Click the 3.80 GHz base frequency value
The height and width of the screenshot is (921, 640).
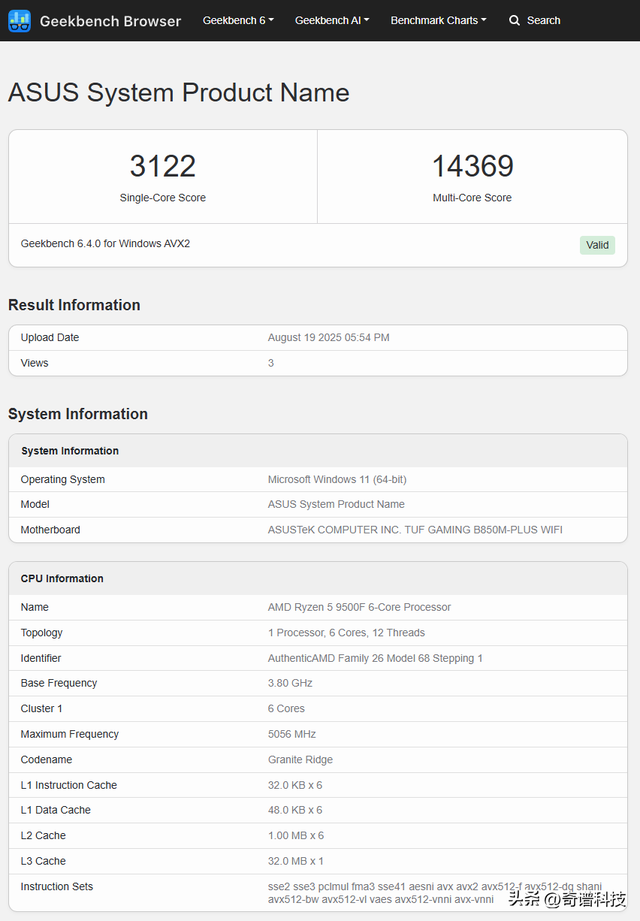pos(290,683)
